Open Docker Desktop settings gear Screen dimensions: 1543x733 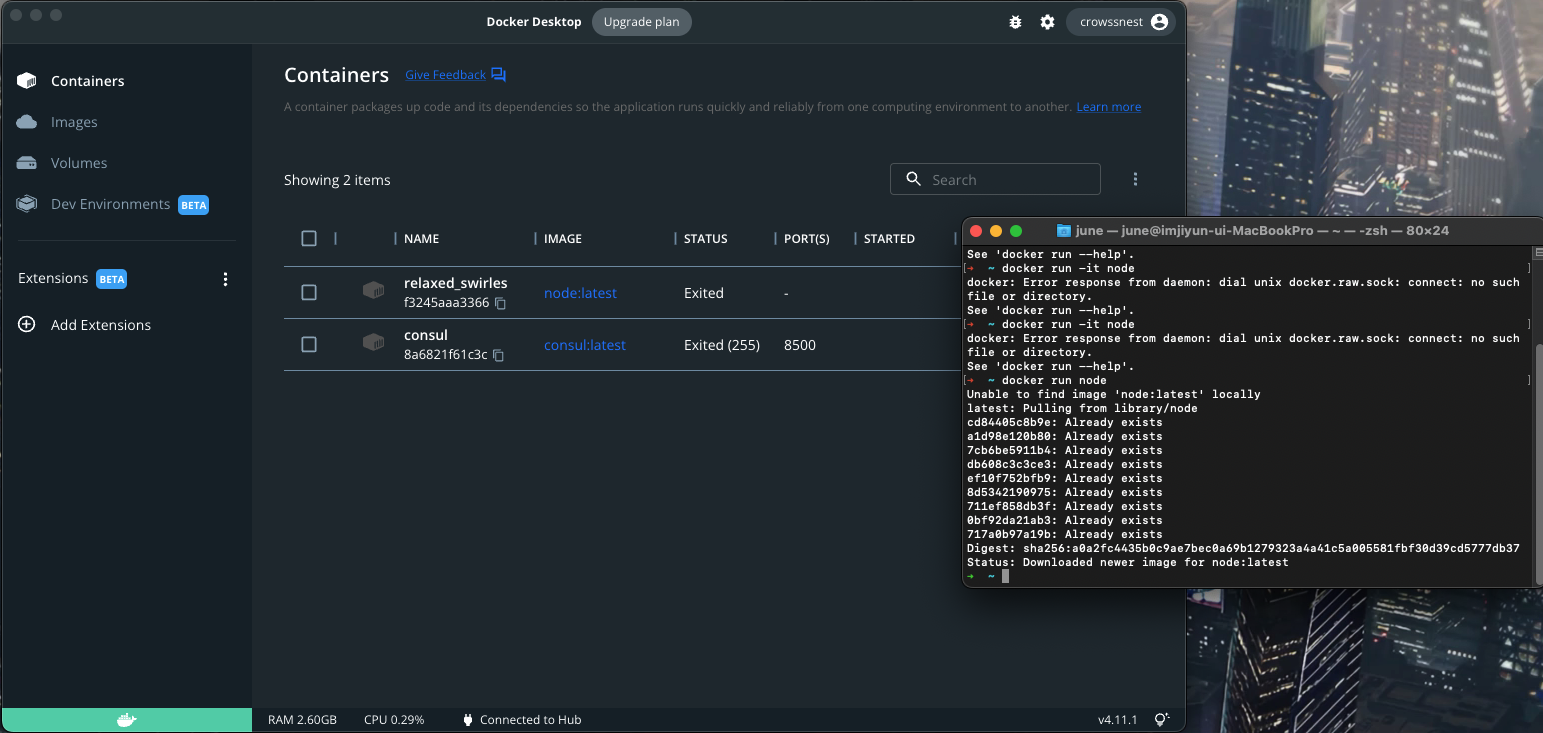point(1047,22)
